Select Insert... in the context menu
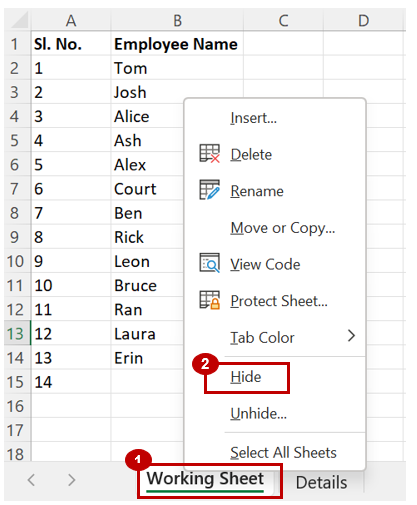Image resolution: width=417 pixels, height=505 pixels. (253, 118)
